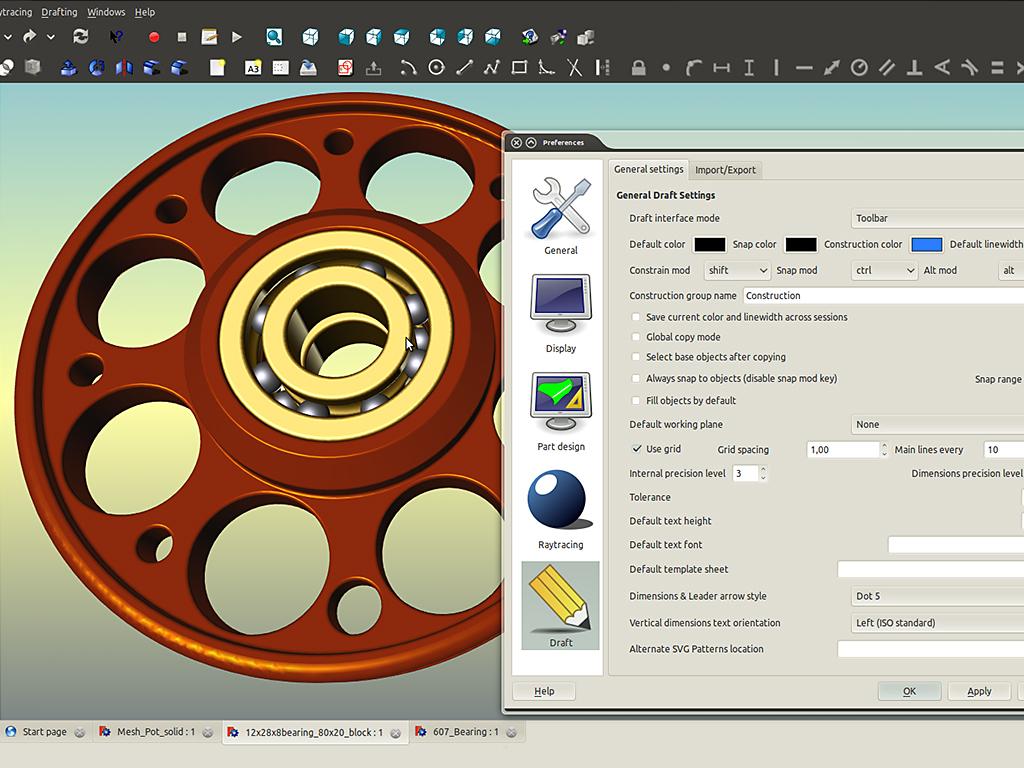
Task: Pick the Default color swatch
Action: click(709, 244)
